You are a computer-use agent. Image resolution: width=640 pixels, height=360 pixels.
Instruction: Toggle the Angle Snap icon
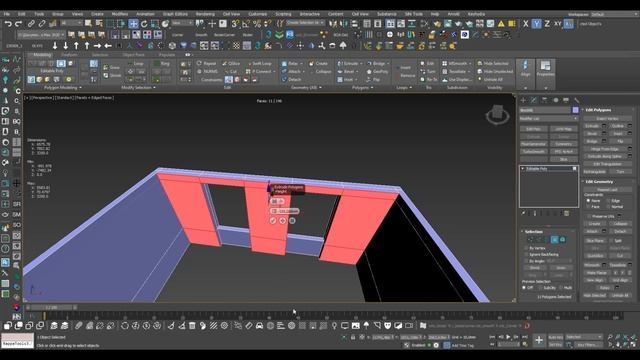(246, 24)
